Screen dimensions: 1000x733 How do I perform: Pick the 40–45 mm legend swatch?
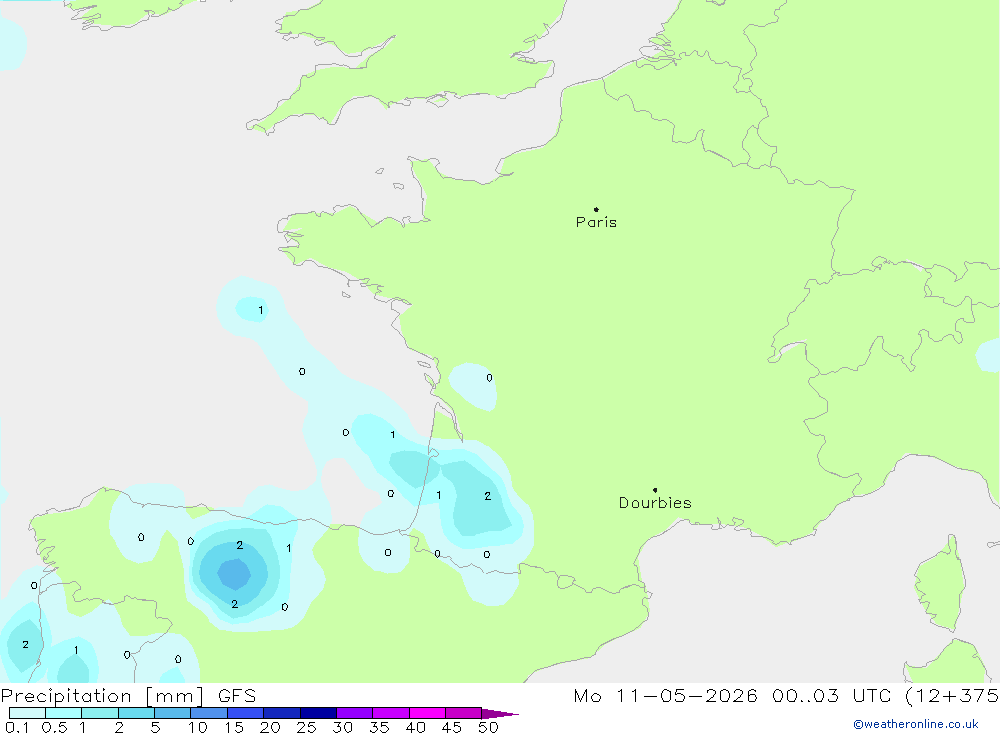coord(427,713)
